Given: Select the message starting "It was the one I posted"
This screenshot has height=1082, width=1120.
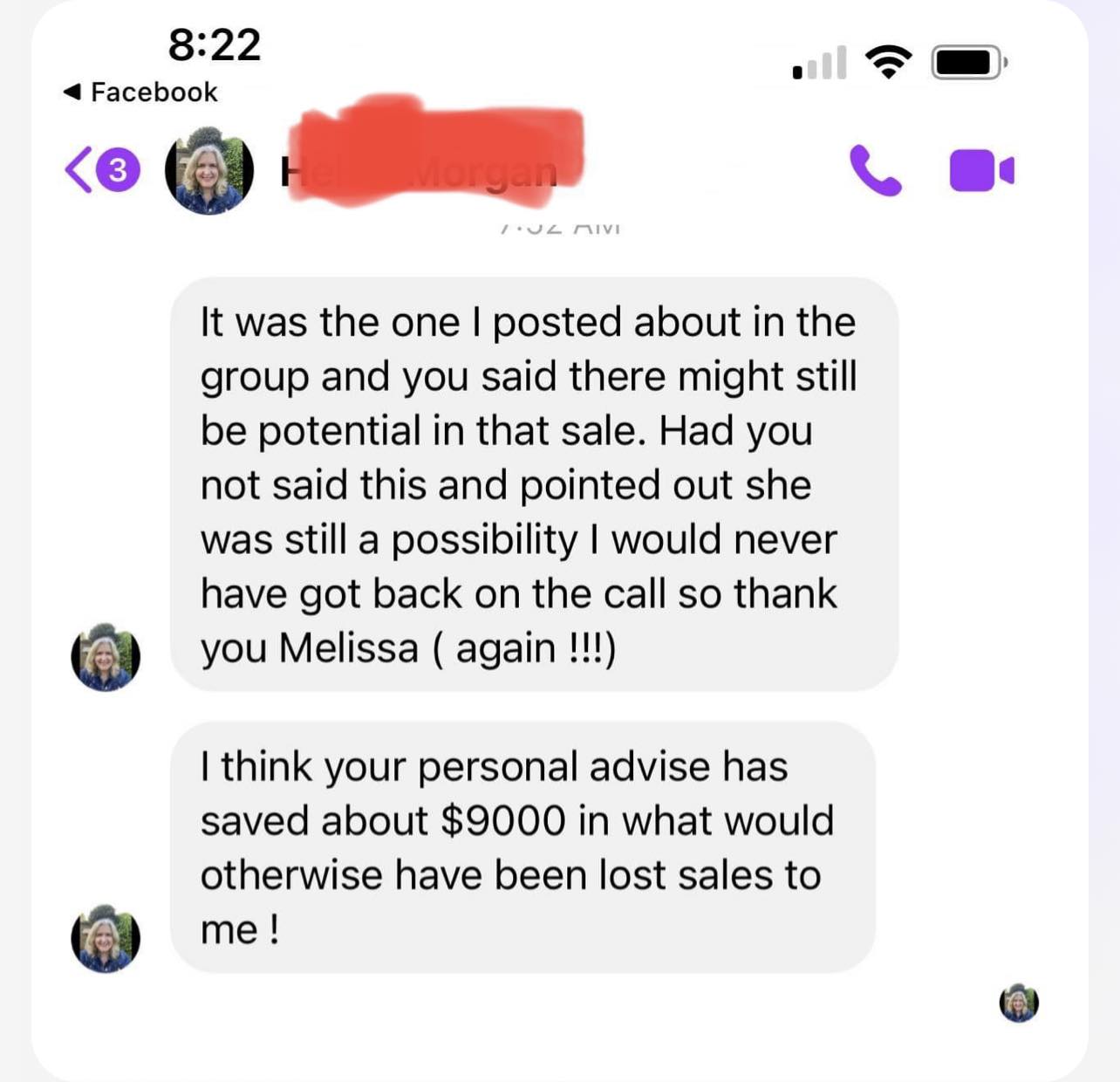Looking at the screenshot, I should (534, 484).
